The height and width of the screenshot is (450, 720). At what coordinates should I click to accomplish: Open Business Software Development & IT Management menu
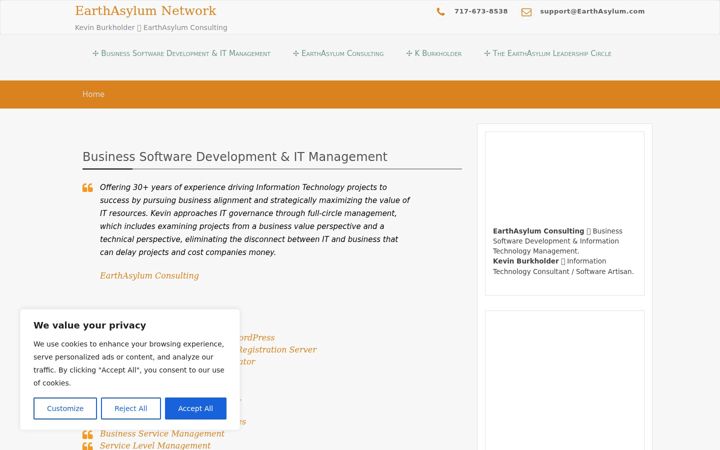(x=181, y=53)
